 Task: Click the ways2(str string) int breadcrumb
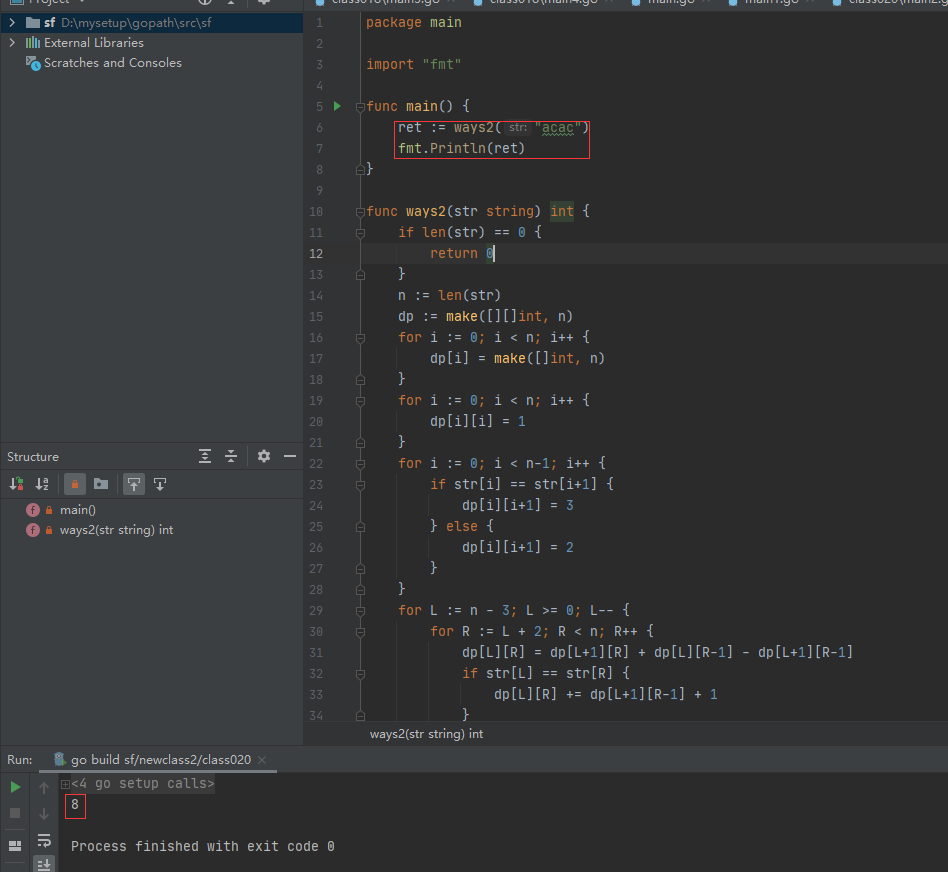pos(426,734)
